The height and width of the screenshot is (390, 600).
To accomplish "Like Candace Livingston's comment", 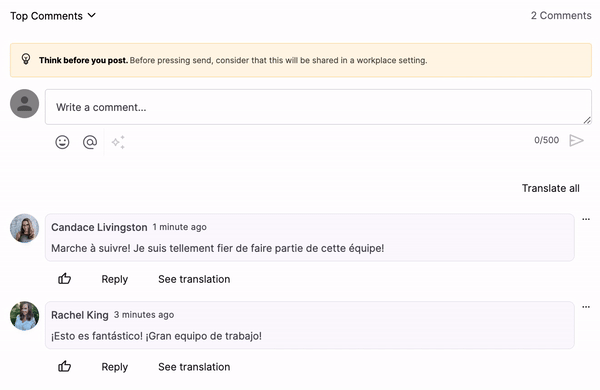I will pos(64,279).
